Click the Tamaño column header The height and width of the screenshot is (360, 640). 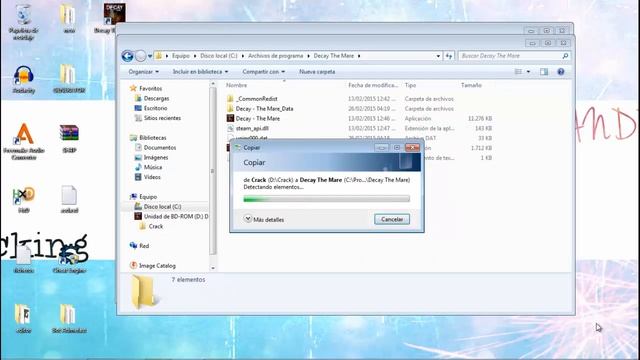pos(471,85)
